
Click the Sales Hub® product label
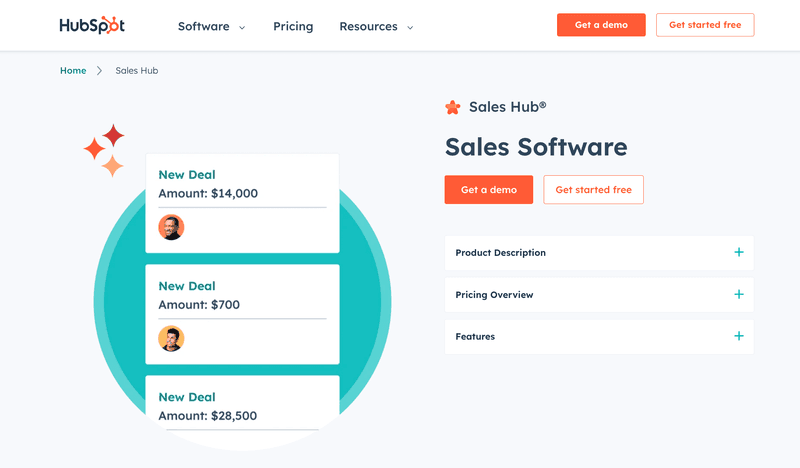tap(508, 107)
